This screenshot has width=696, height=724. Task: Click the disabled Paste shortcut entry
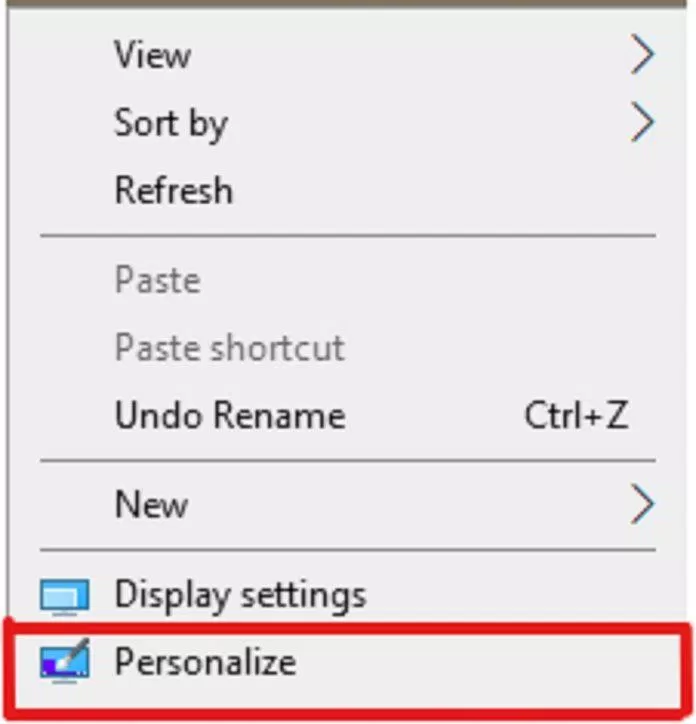(x=230, y=347)
